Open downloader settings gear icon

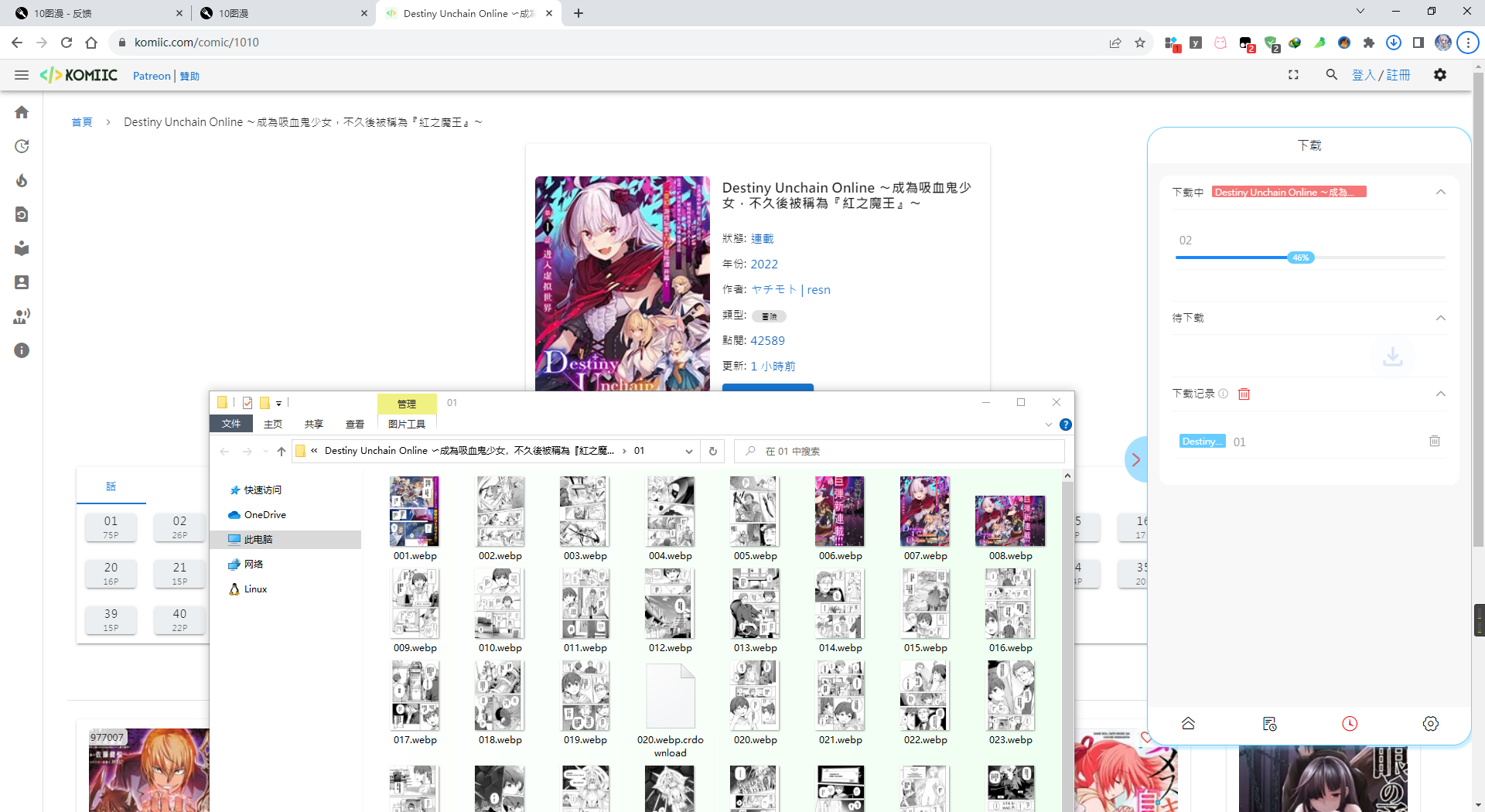(x=1431, y=723)
